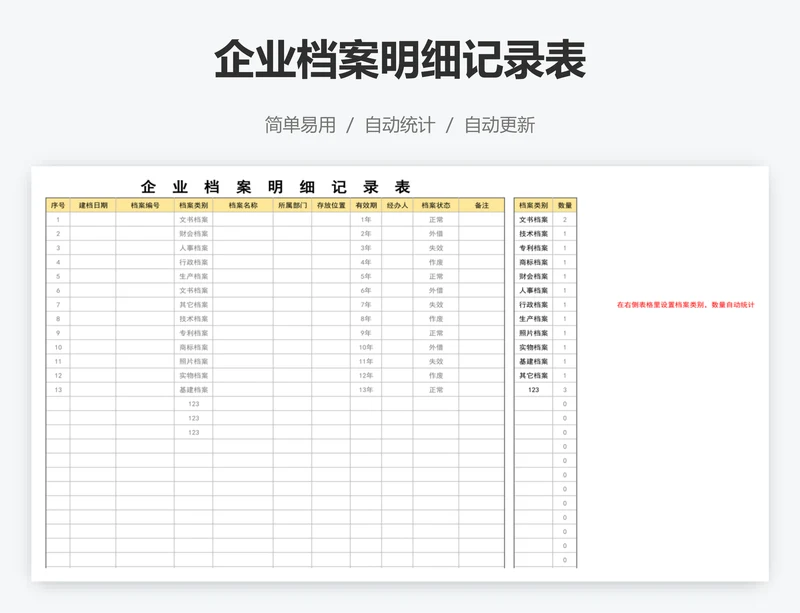Click 档案类别 header next to 数量 column
Viewport: 800px width, 613px height.
click(x=533, y=205)
